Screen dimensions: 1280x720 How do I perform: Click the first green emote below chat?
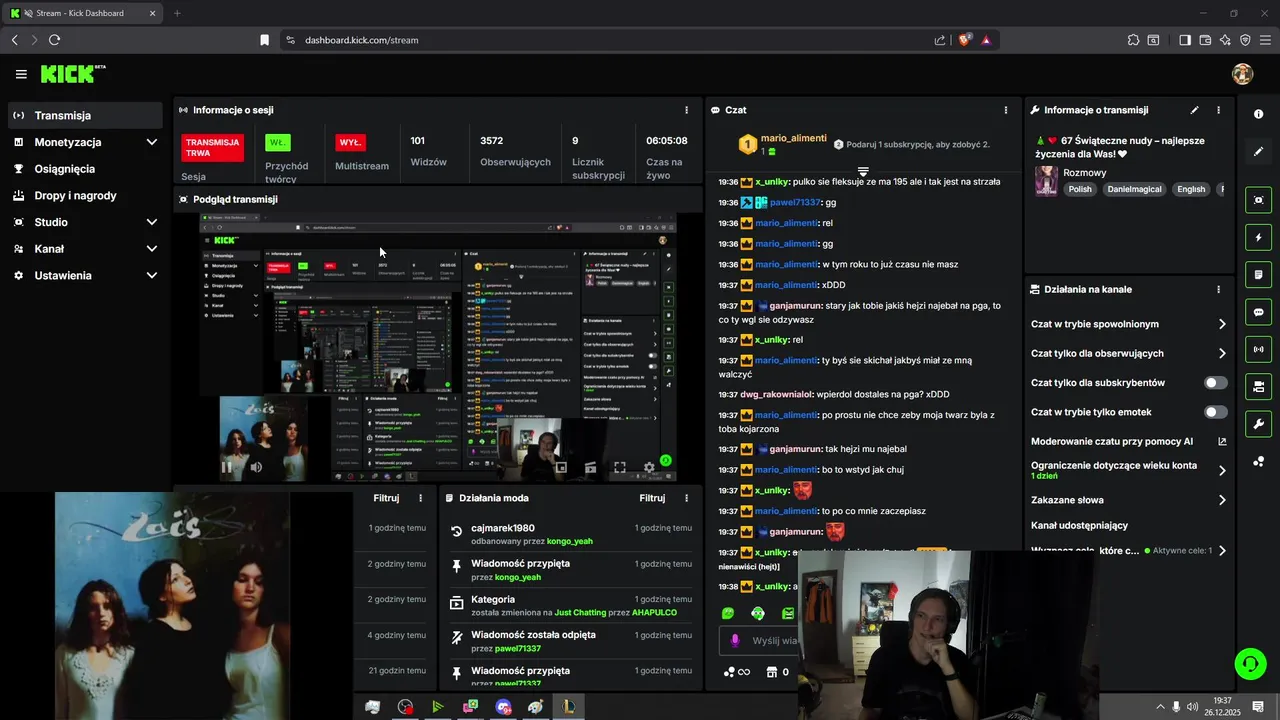coord(728,613)
